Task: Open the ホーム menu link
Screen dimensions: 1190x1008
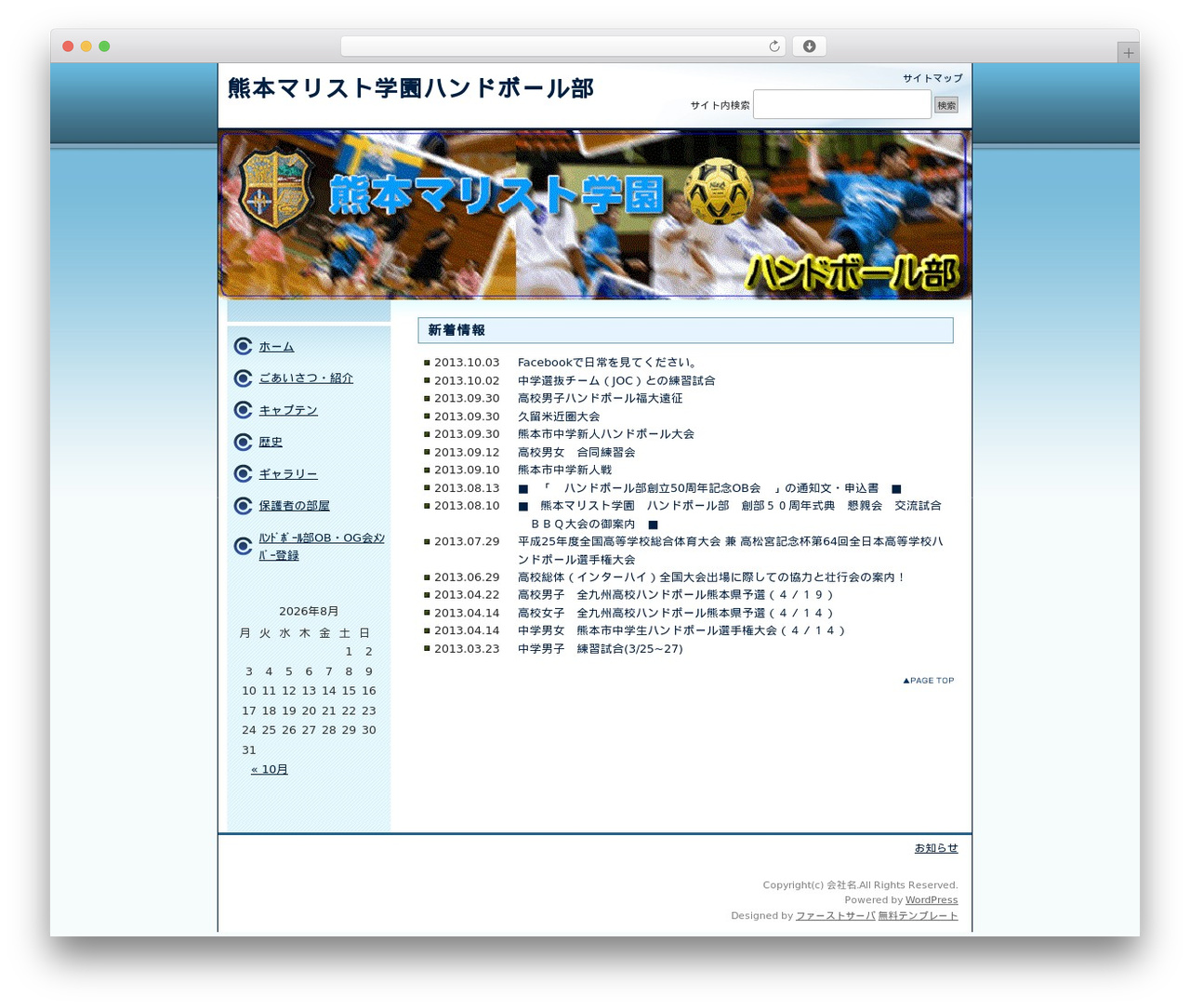Action: pyautogui.click(x=276, y=347)
